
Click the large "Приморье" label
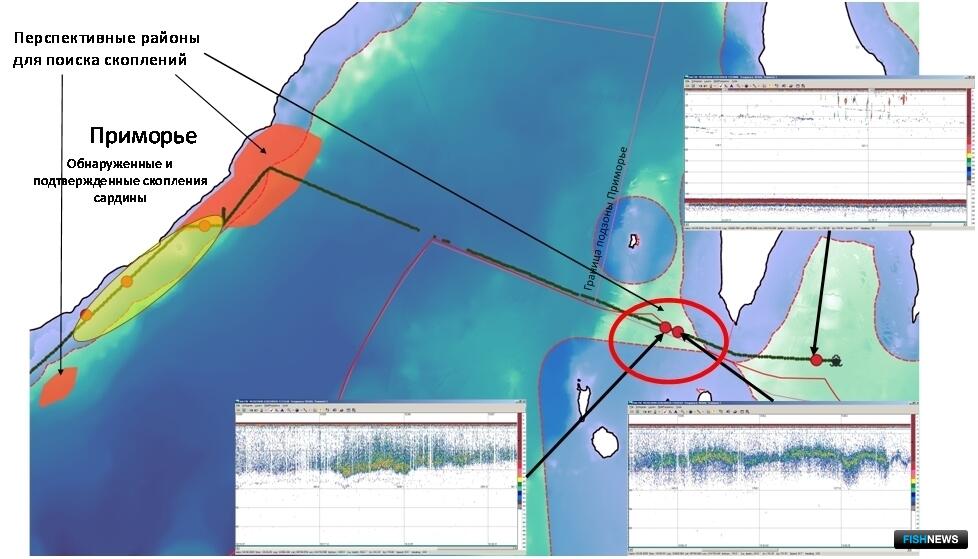pyautogui.click(x=143, y=136)
